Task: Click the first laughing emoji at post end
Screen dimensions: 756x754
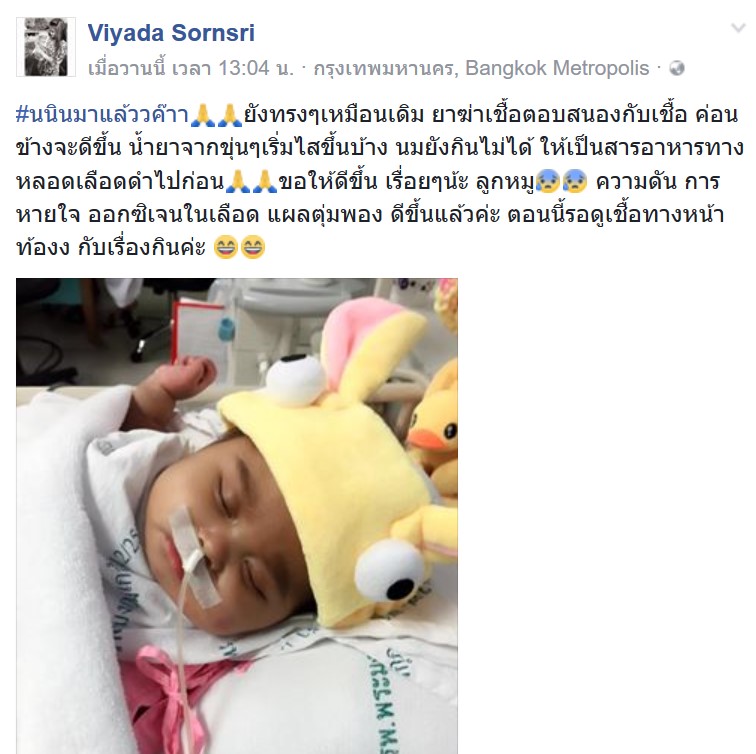Action: (225, 247)
